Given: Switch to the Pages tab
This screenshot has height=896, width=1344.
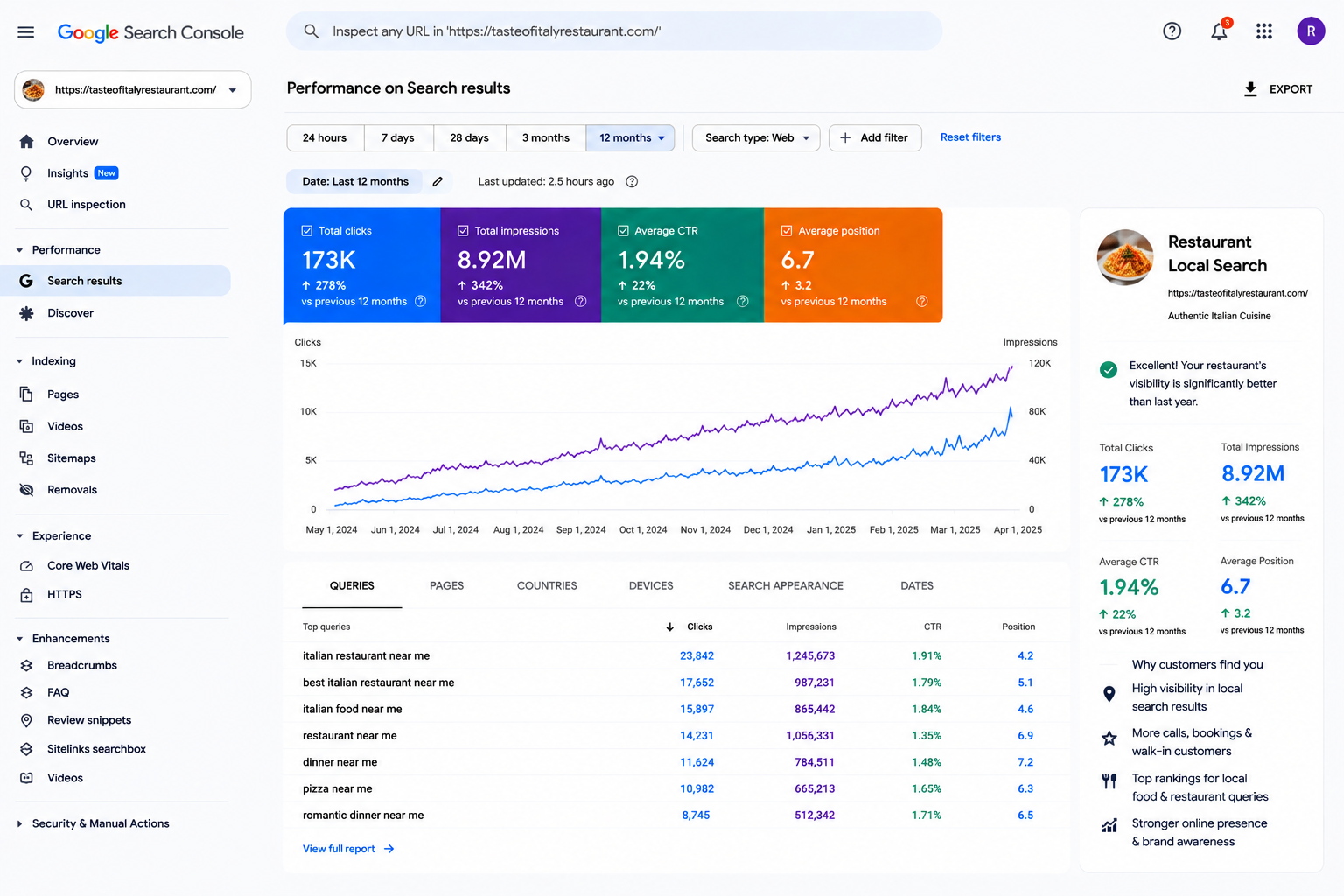Looking at the screenshot, I should click(x=446, y=586).
